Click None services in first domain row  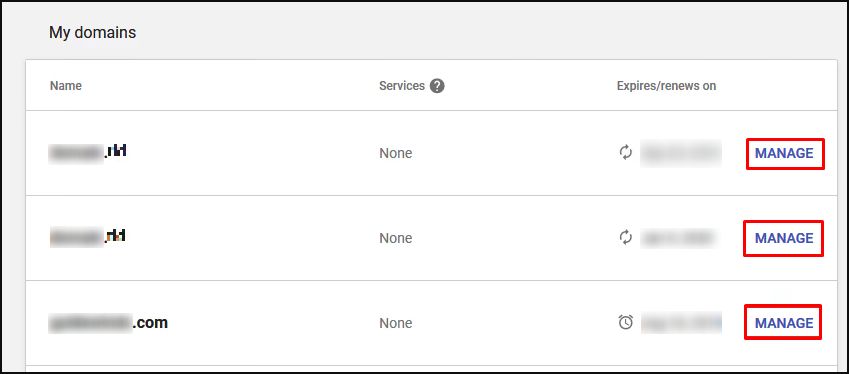(396, 154)
